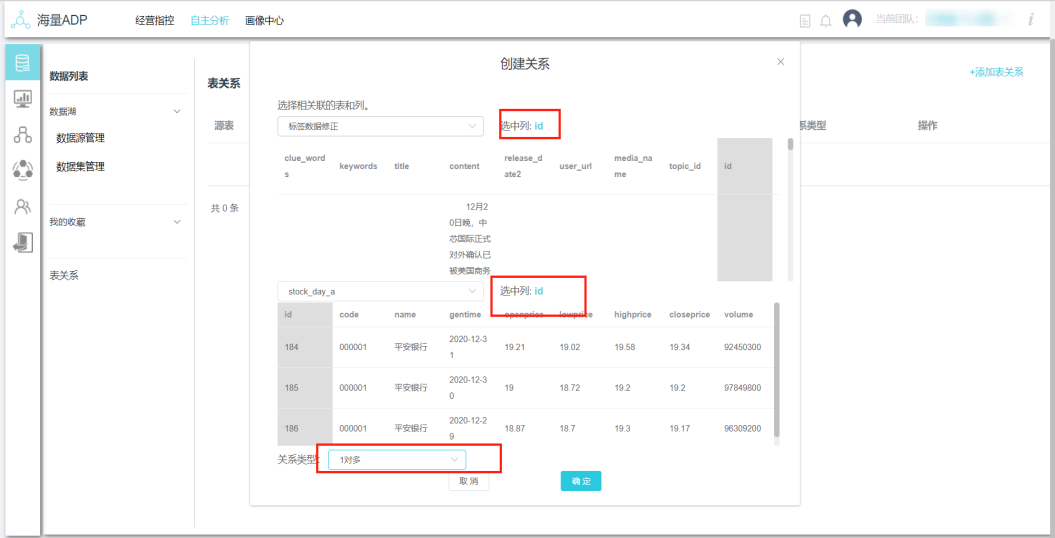Click the chart dashboard sidebar icon
Screen dimensions: 1055x538
22,98
